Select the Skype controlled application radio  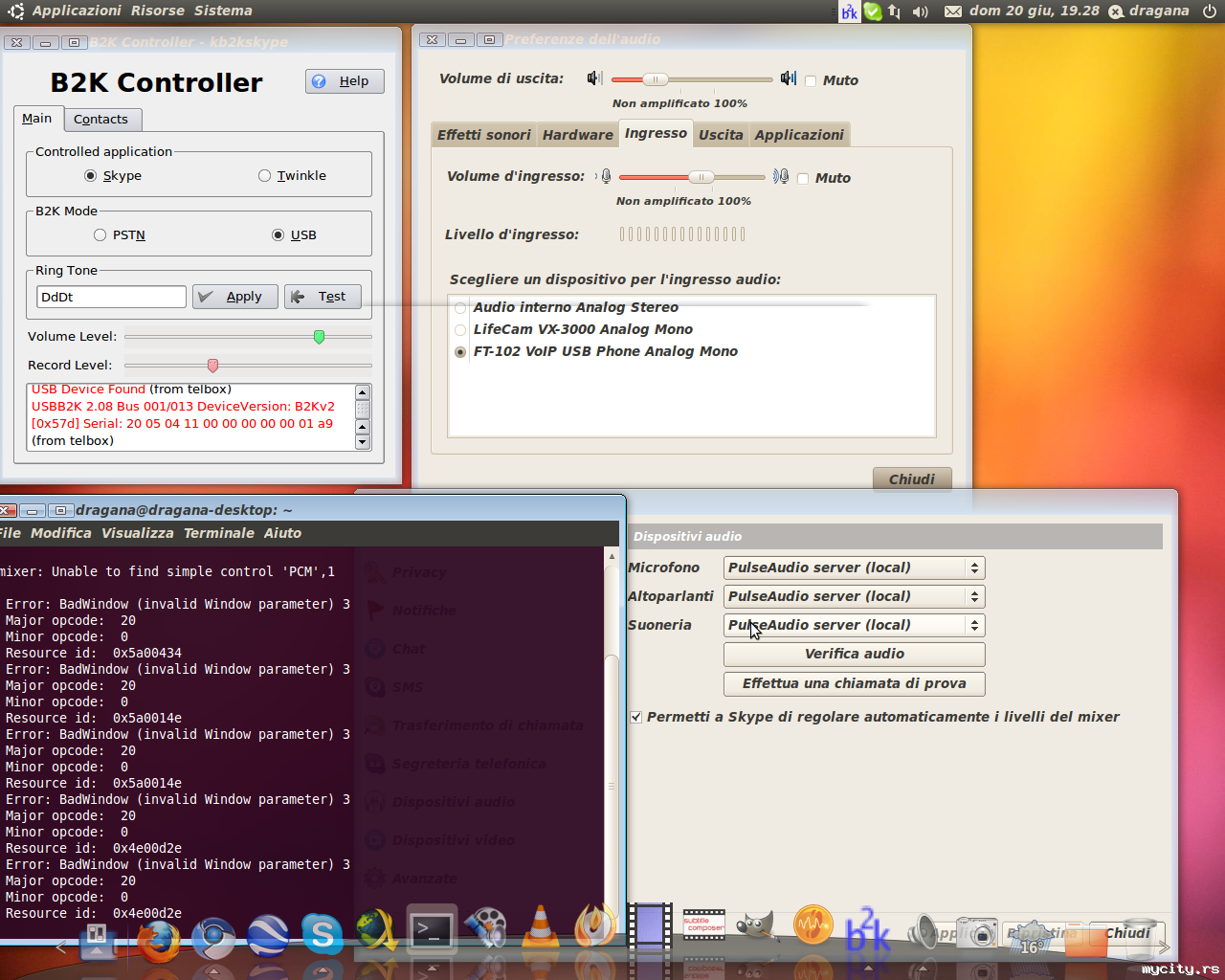91,176
